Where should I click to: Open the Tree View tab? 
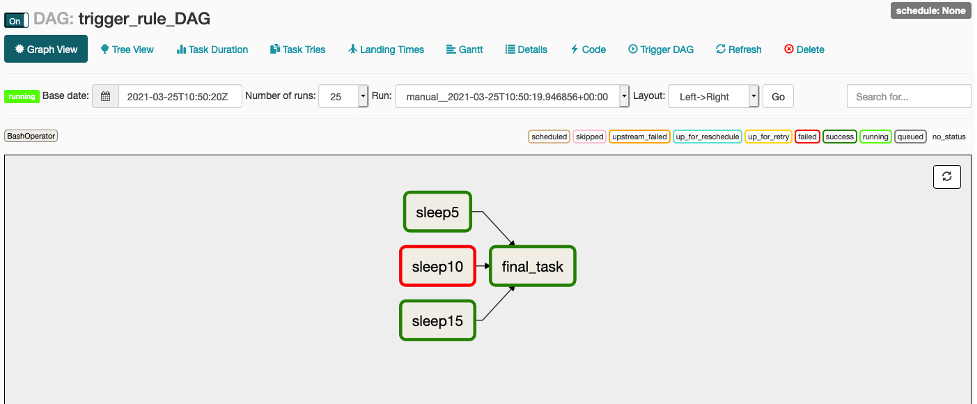(x=126, y=49)
